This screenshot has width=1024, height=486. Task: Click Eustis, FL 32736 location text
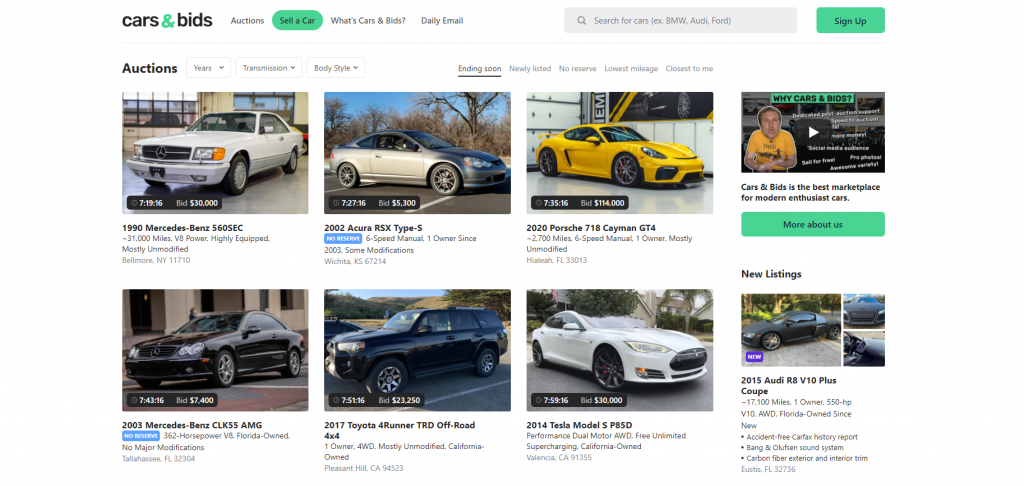(769, 469)
